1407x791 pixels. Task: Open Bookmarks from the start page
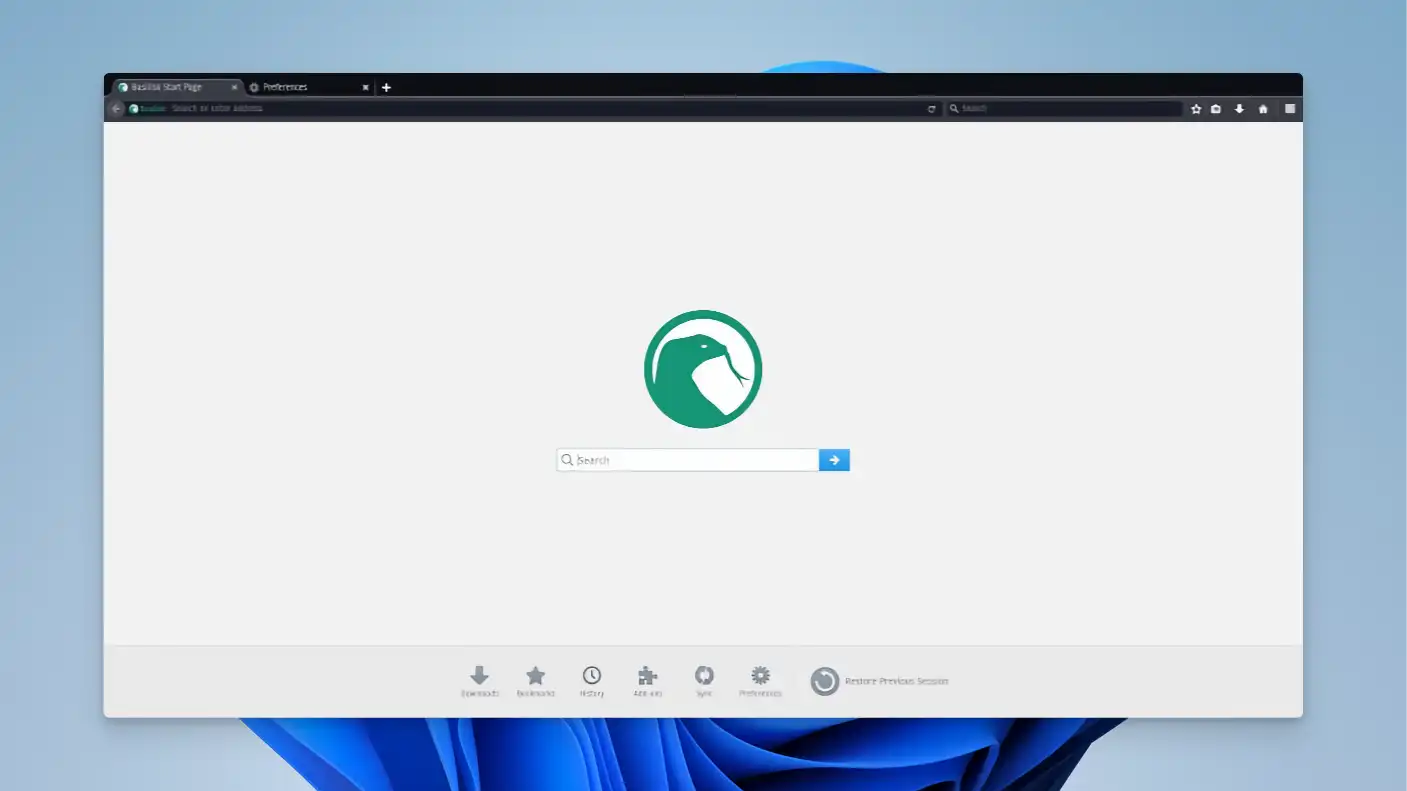536,680
